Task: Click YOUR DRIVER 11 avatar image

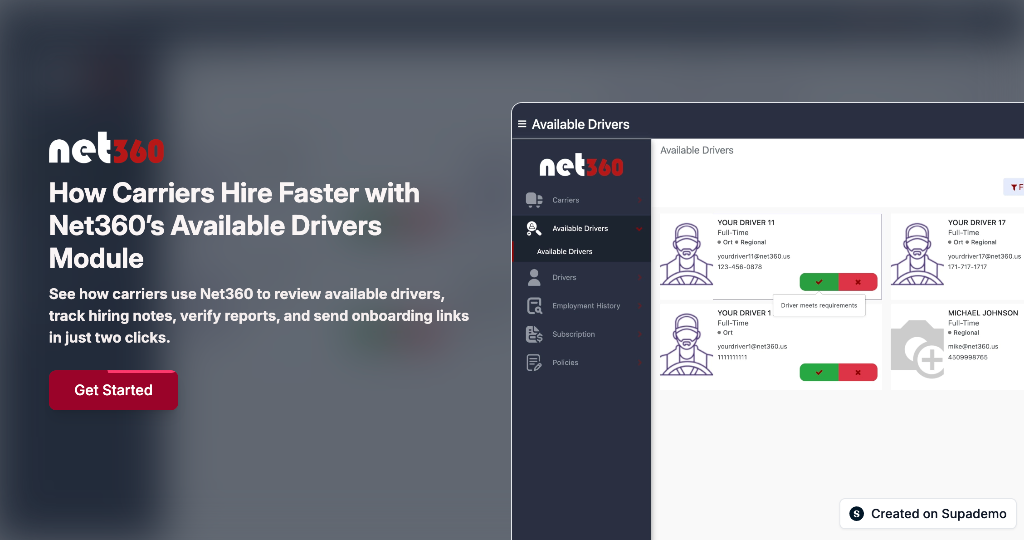Action: tap(686, 254)
